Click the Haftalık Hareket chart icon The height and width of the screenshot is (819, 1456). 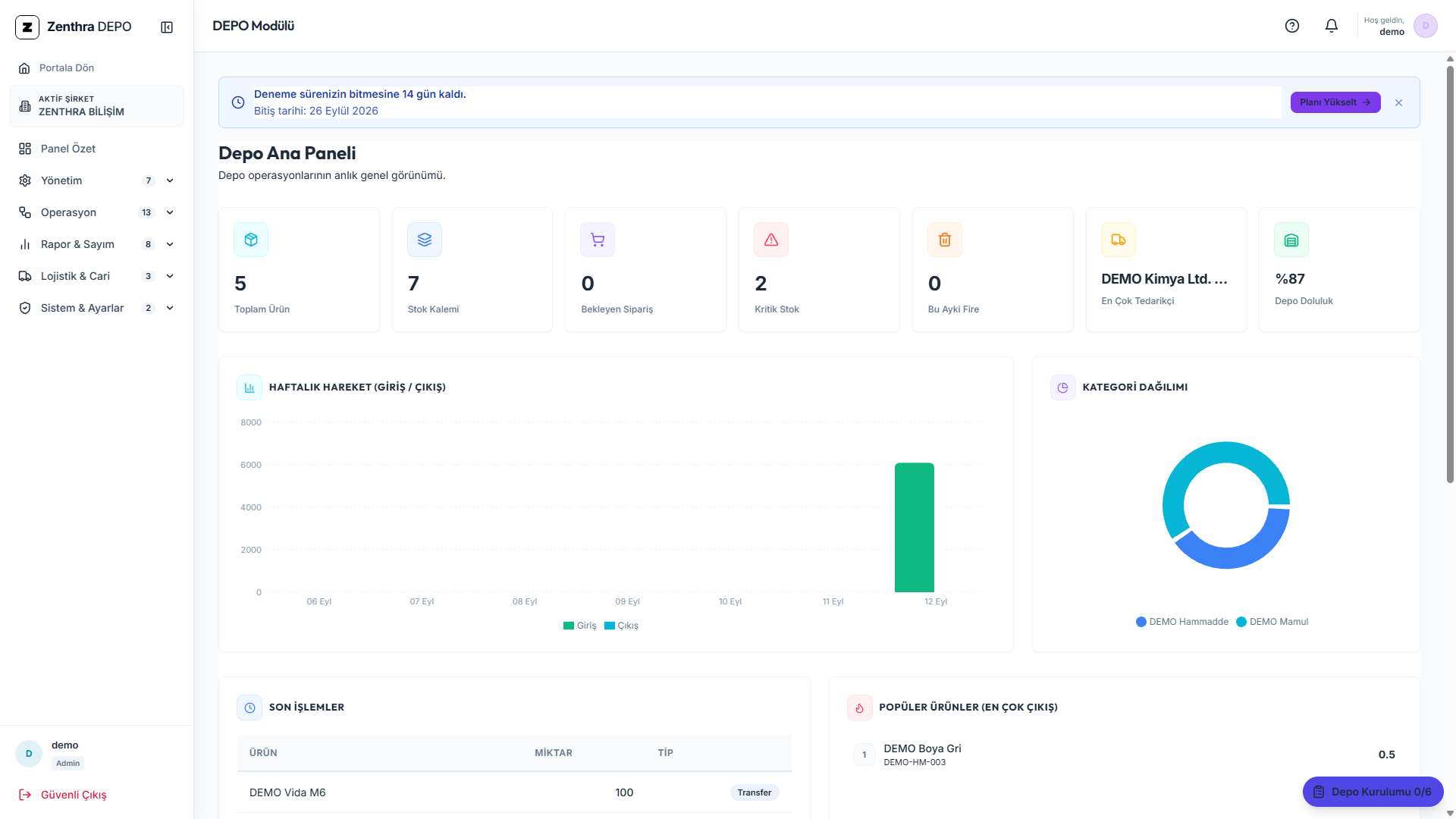(x=249, y=388)
